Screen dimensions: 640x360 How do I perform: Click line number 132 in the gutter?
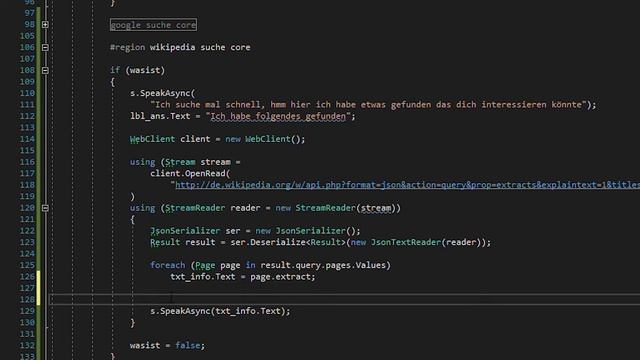(x=27, y=345)
